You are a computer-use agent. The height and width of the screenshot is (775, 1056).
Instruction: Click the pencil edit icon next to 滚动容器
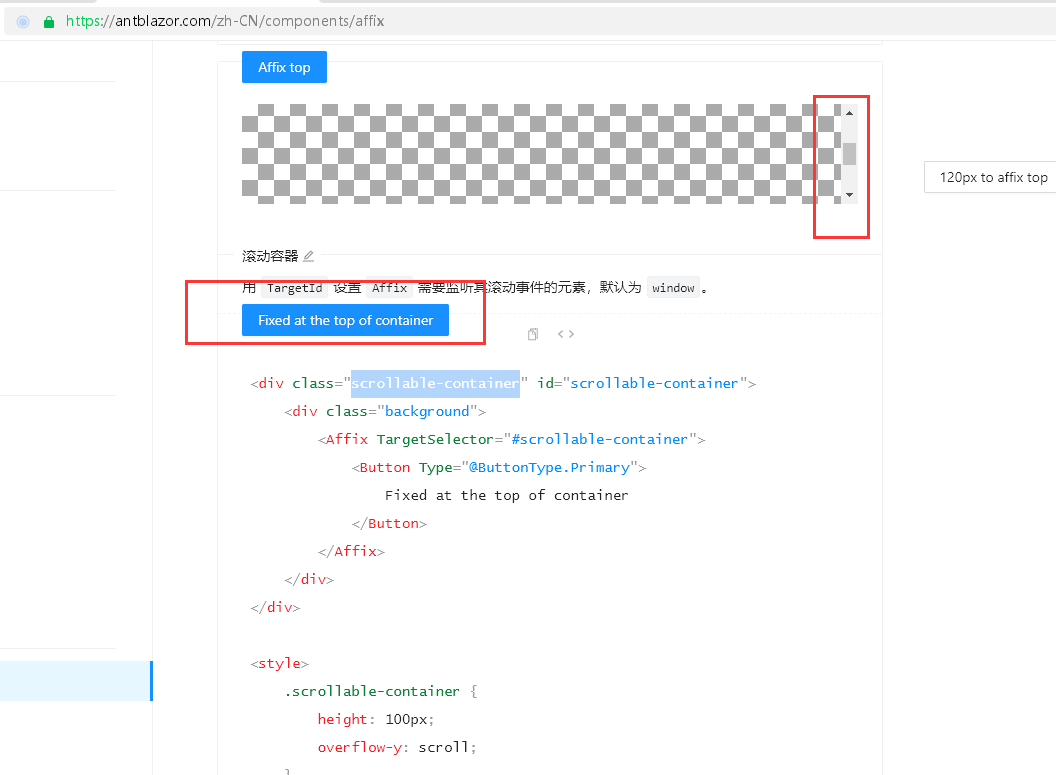coord(309,255)
